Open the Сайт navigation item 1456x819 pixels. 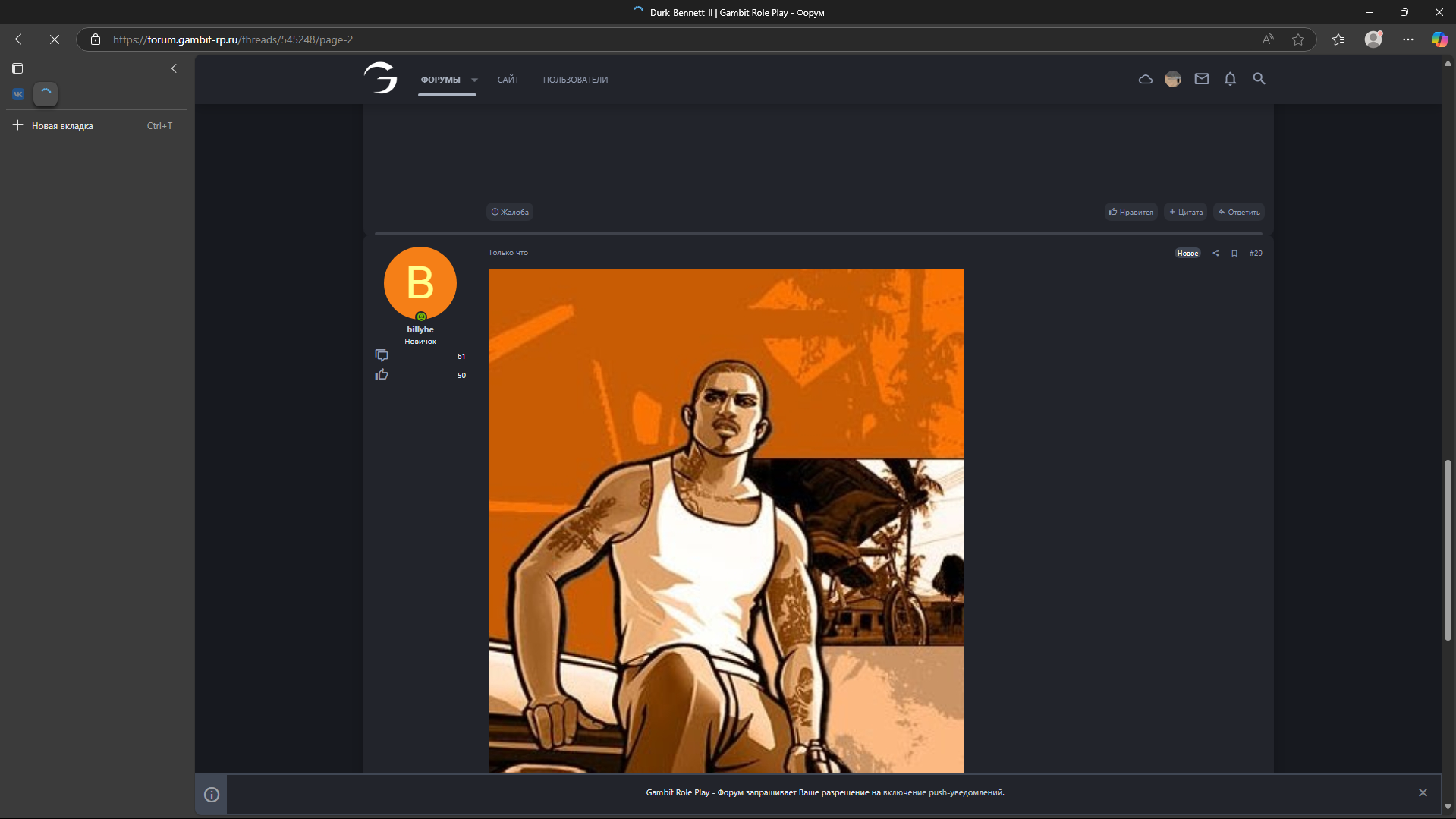508,80
